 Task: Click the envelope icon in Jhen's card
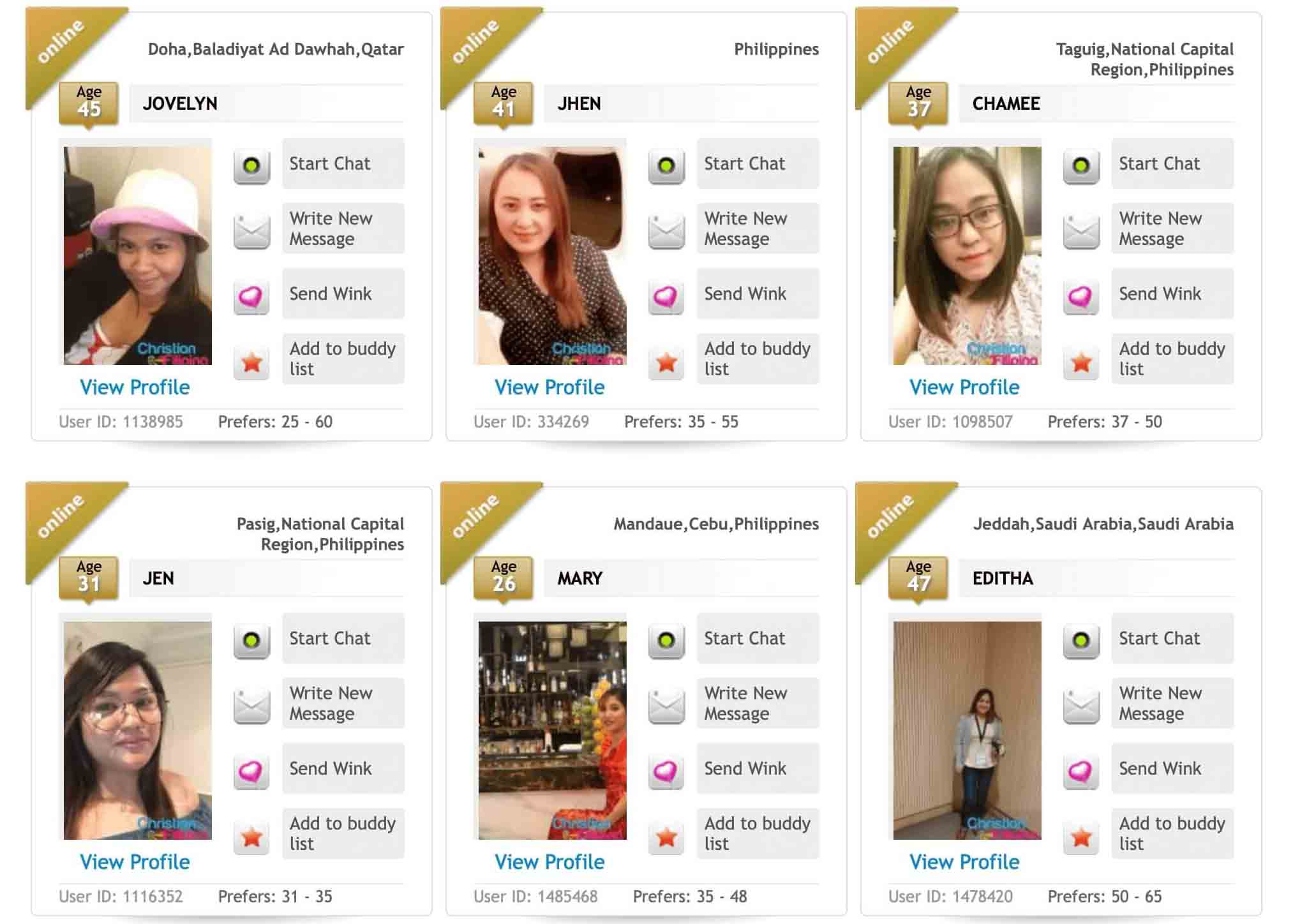point(666,231)
